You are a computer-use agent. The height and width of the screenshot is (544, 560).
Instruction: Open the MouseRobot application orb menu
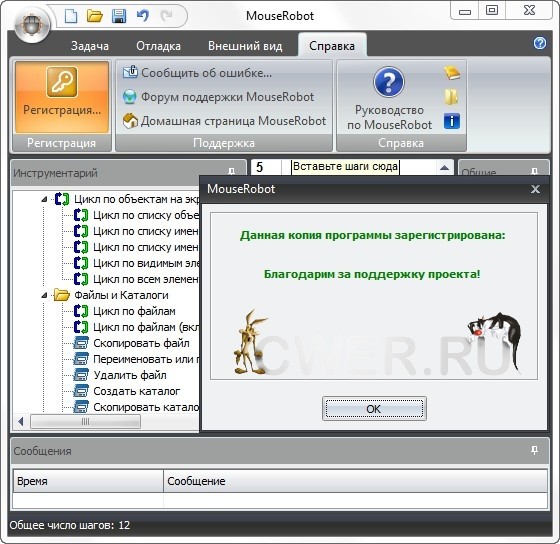pyautogui.click(x=32, y=25)
